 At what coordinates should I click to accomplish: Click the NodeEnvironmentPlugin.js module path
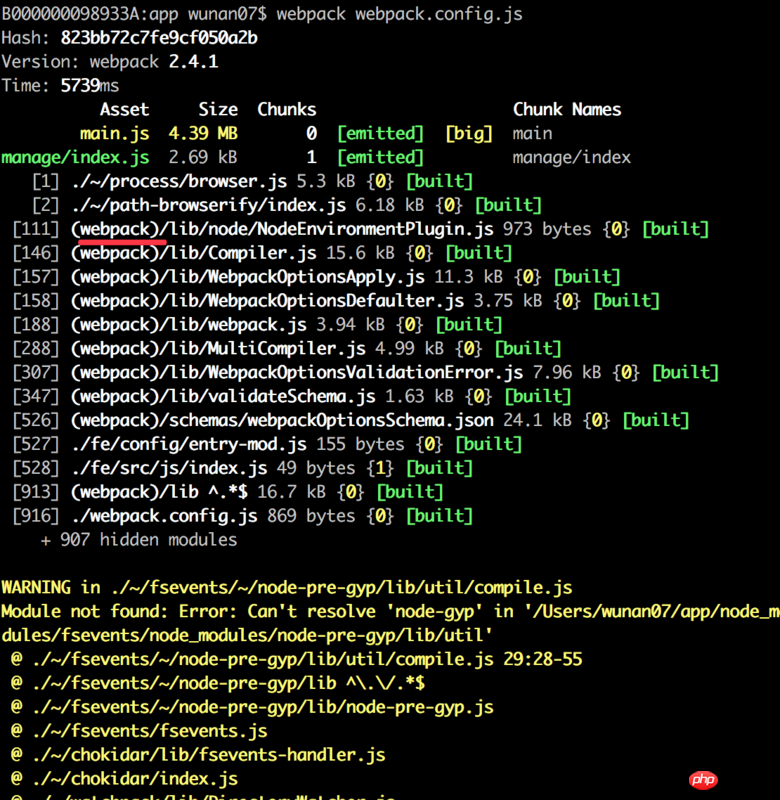[282, 229]
